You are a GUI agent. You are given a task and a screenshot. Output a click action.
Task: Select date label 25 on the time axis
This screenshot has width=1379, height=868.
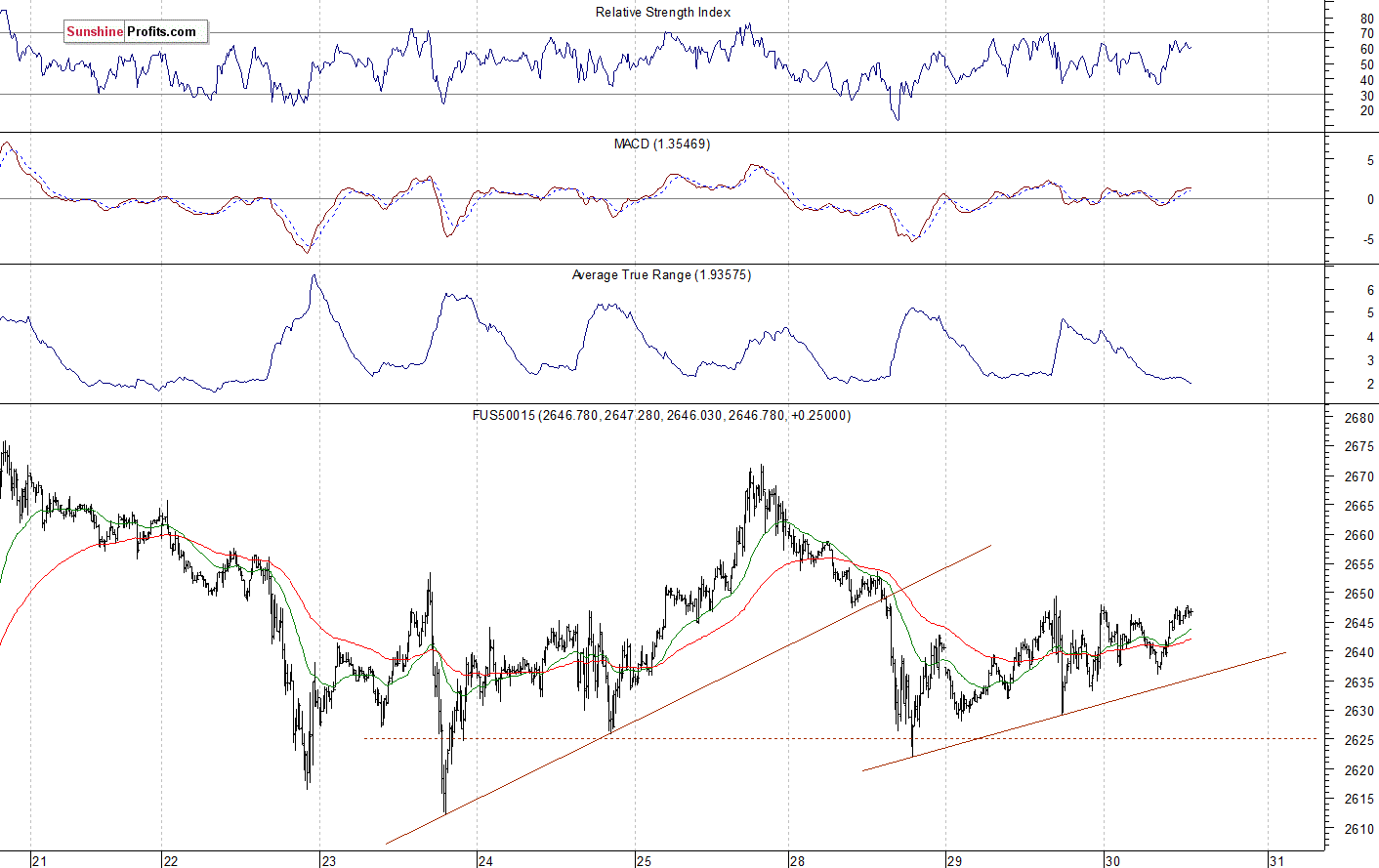(644, 860)
